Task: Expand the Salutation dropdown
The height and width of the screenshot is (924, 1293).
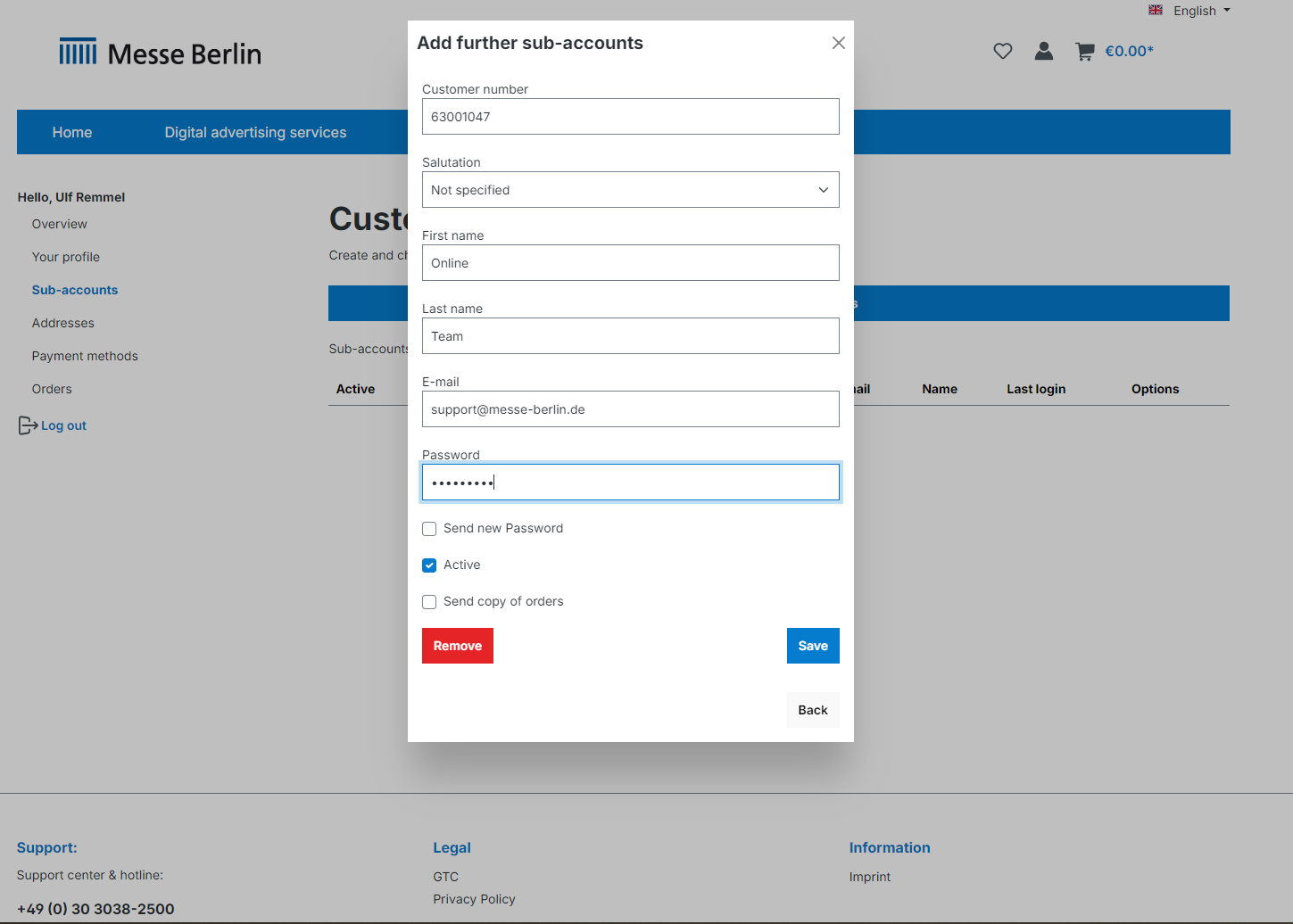Action: coord(630,190)
